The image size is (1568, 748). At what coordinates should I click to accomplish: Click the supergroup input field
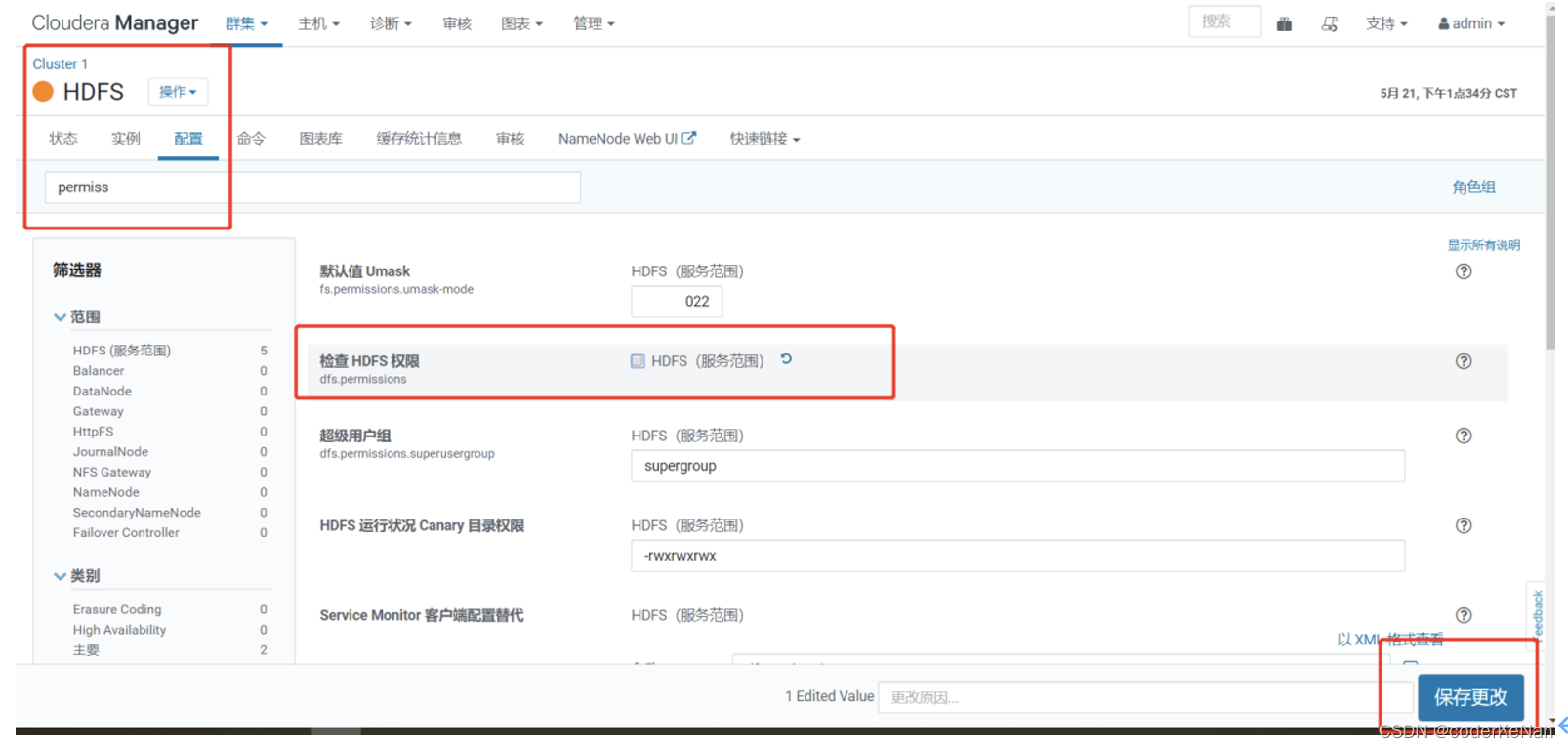coord(1018,466)
